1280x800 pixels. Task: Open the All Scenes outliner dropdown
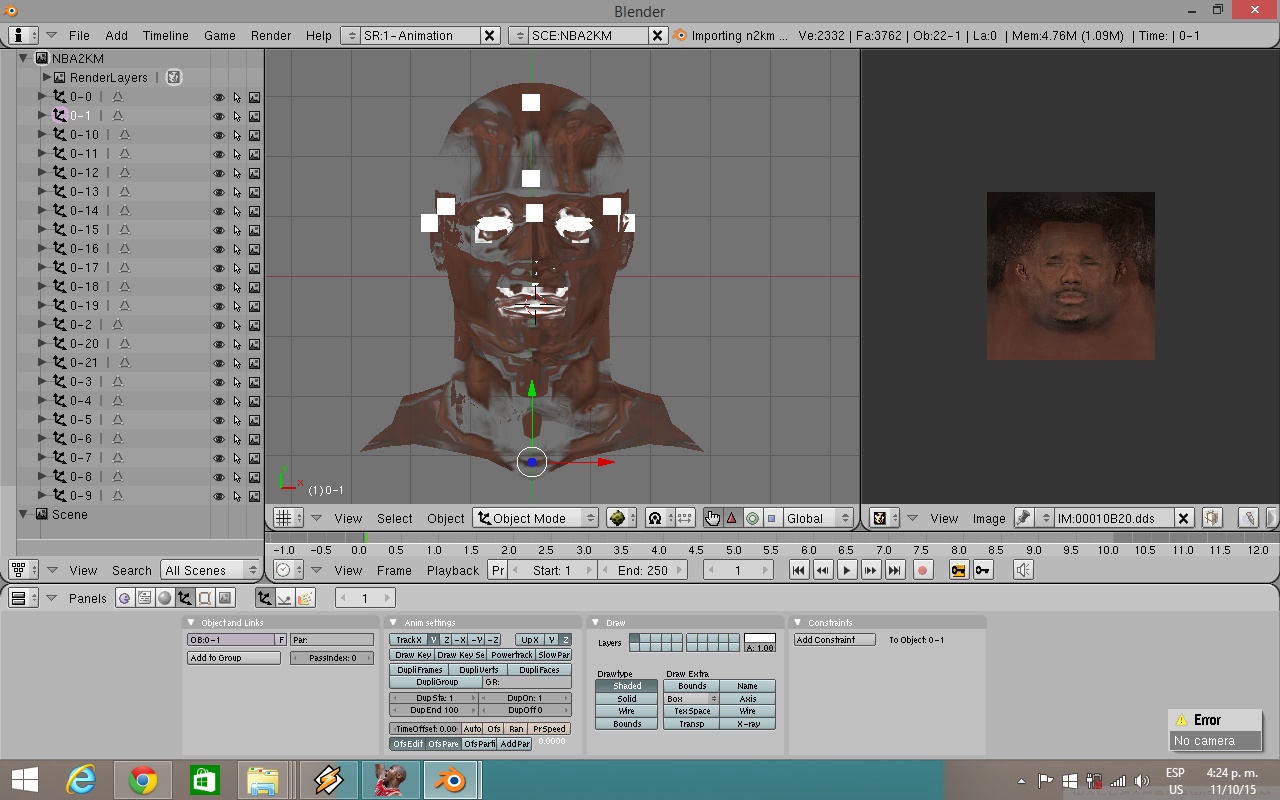210,570
